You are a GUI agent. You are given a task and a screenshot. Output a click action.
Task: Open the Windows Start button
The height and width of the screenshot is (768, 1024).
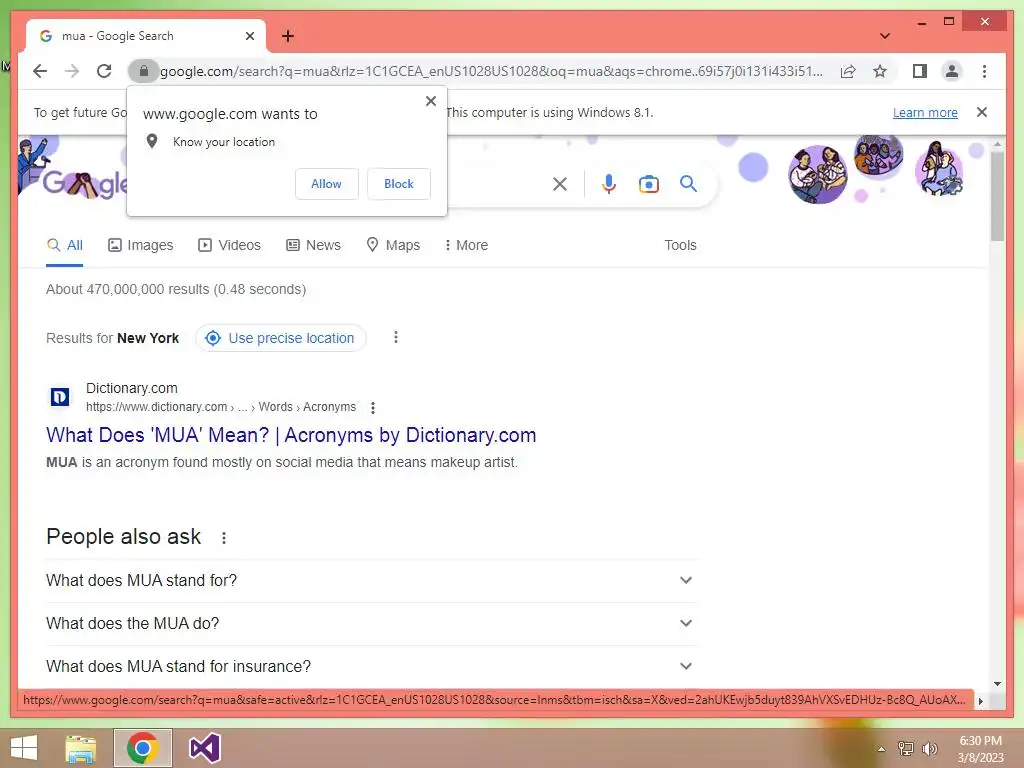(x=24, y=748)
